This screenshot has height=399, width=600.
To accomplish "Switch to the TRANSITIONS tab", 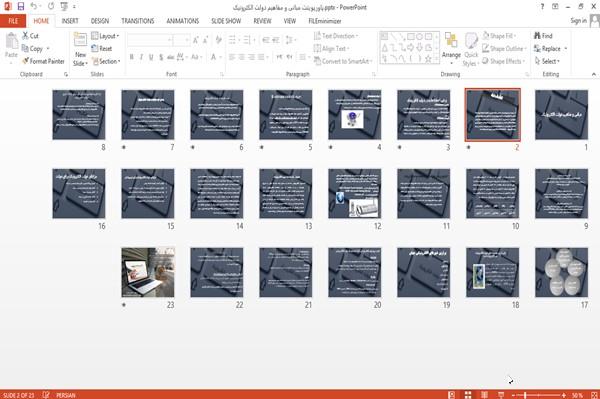I will [138, 21].
